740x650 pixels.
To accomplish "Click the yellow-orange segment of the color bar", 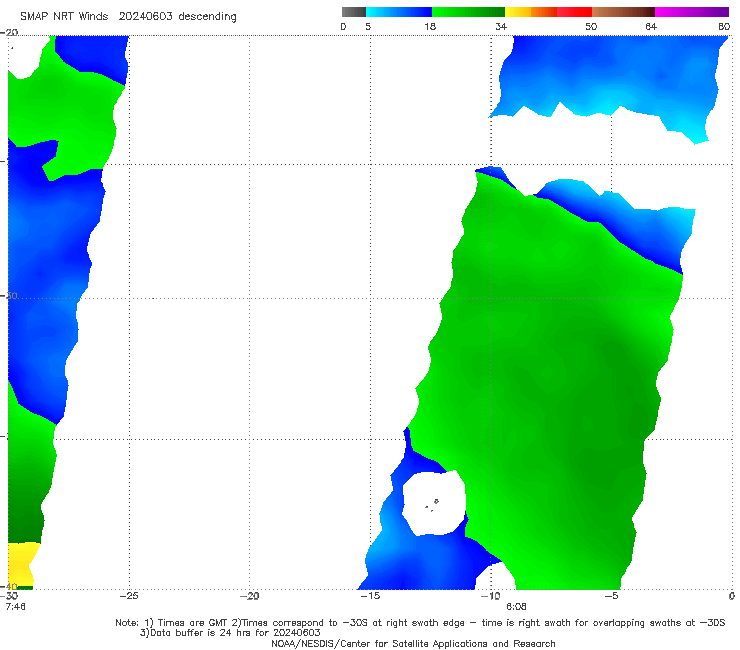I will (531, 12).
